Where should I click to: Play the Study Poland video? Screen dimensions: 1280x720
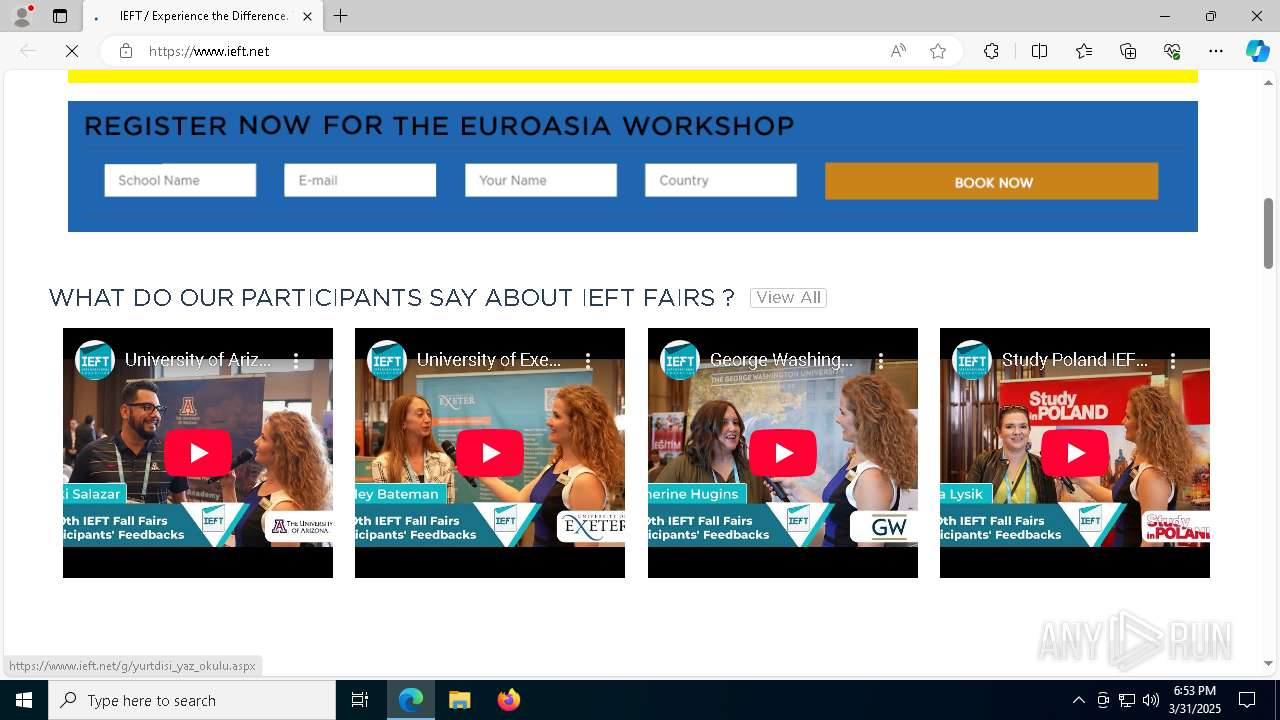pyautogui.click(x=1075, y=453)
